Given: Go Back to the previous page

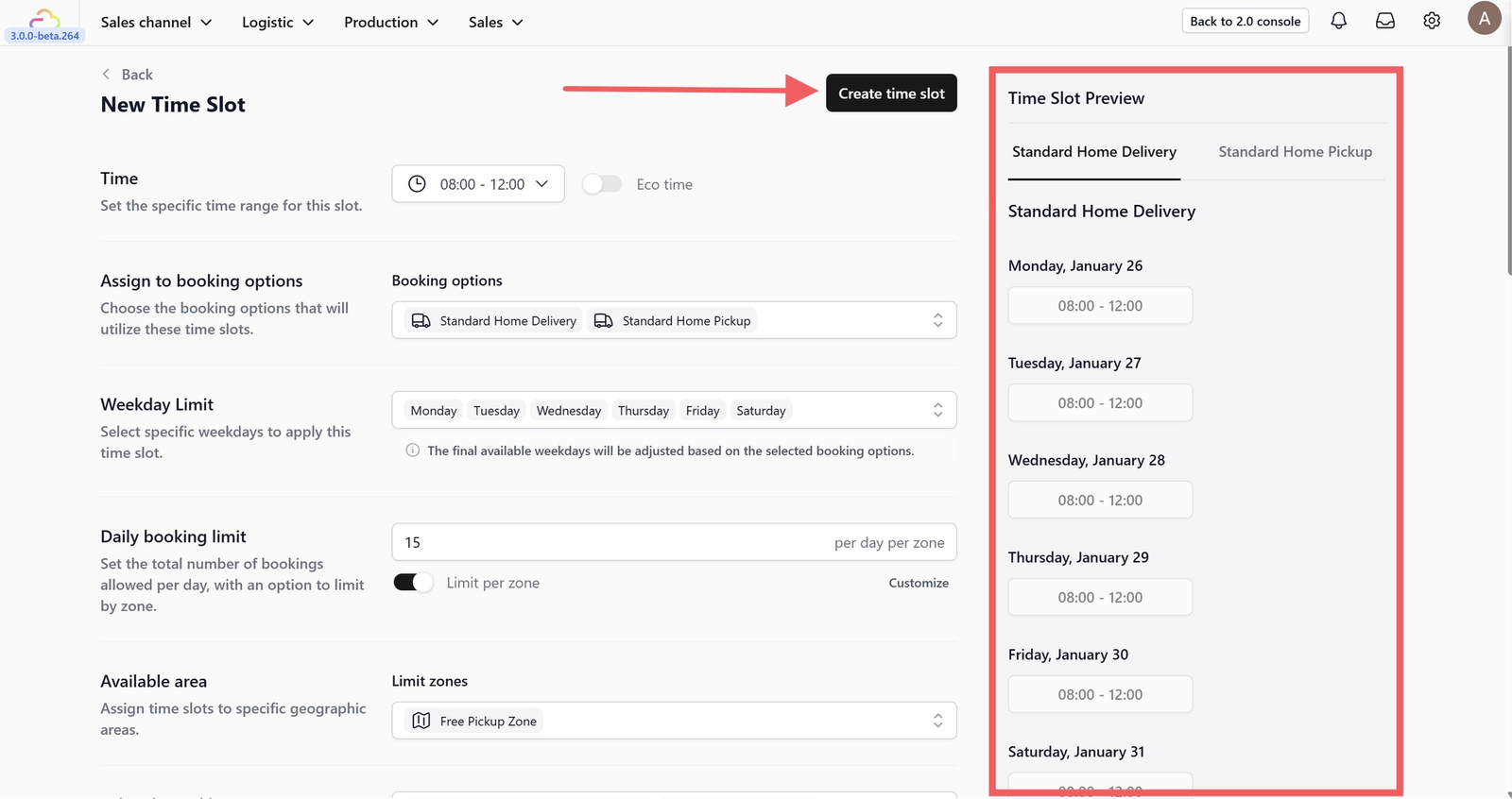Looking at the screenshot, I should [128, 75].
